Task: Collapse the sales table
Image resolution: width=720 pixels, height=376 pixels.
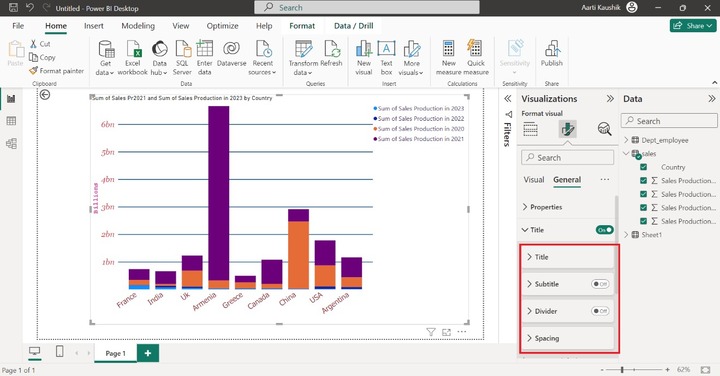Action: [x=626, y=153]
